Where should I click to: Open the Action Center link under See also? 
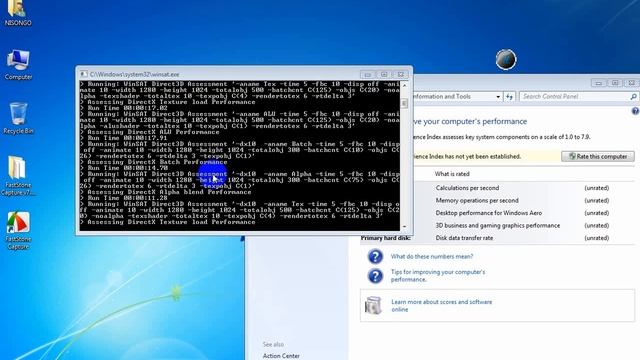(281, 356)
